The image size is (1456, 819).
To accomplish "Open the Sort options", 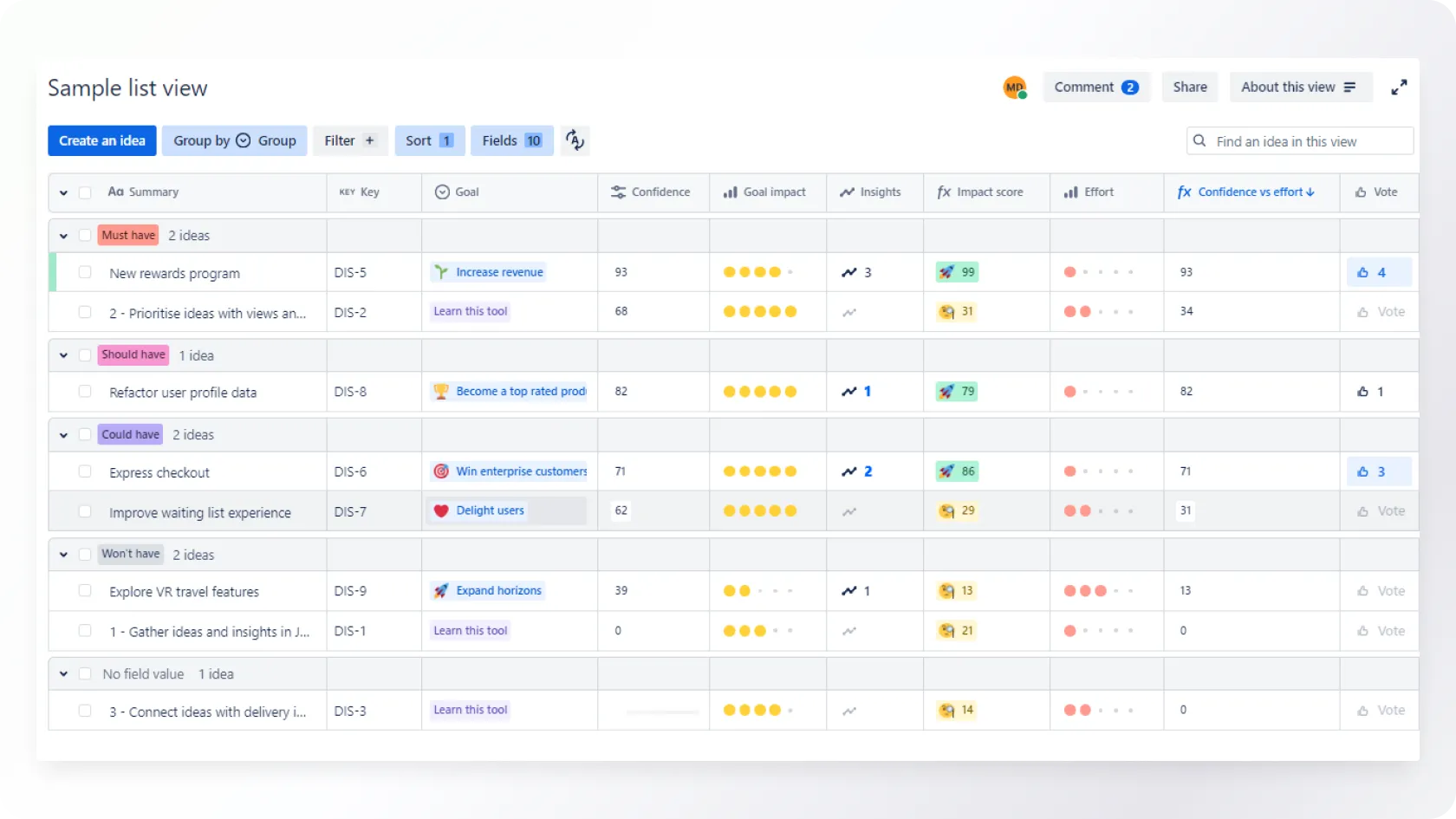I will point(429,140).
